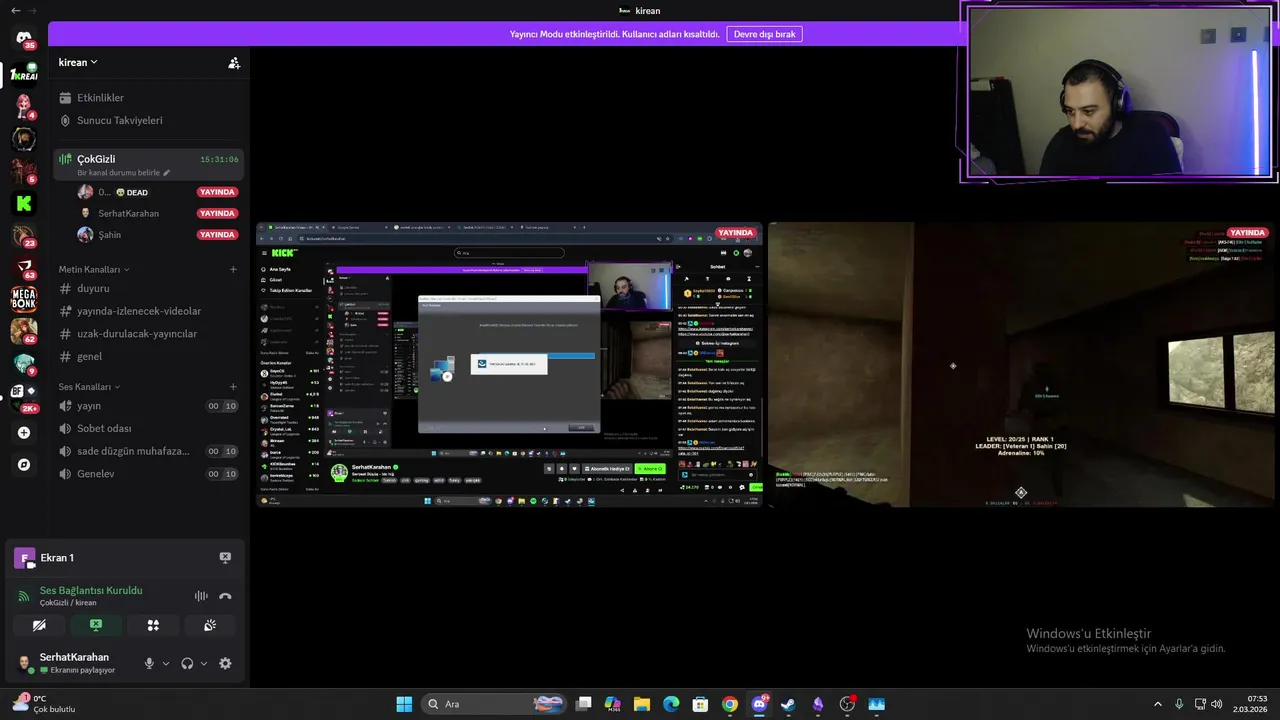Screen dimensions: 1280x720
Task: Open weather widget Çok bulutlu
Action: pos(44,704)
